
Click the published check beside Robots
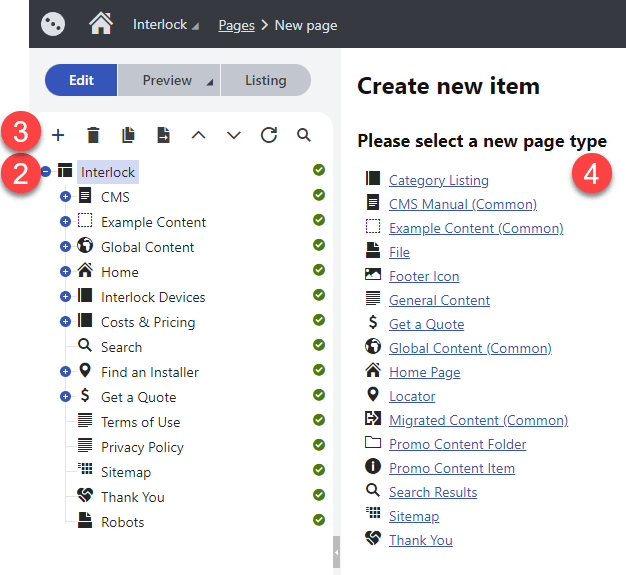319,519
